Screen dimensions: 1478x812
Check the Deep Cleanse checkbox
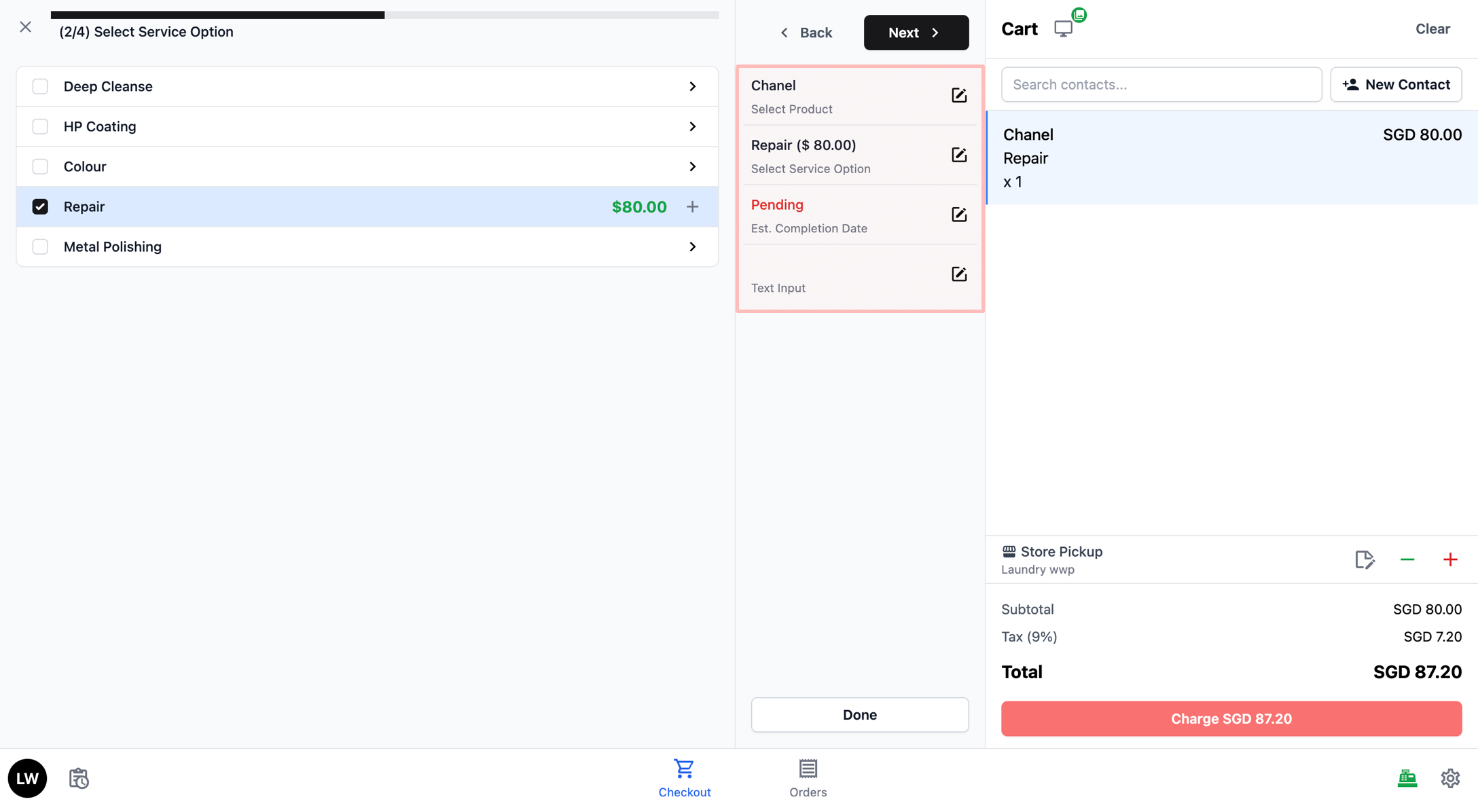[x=40, y=86]
